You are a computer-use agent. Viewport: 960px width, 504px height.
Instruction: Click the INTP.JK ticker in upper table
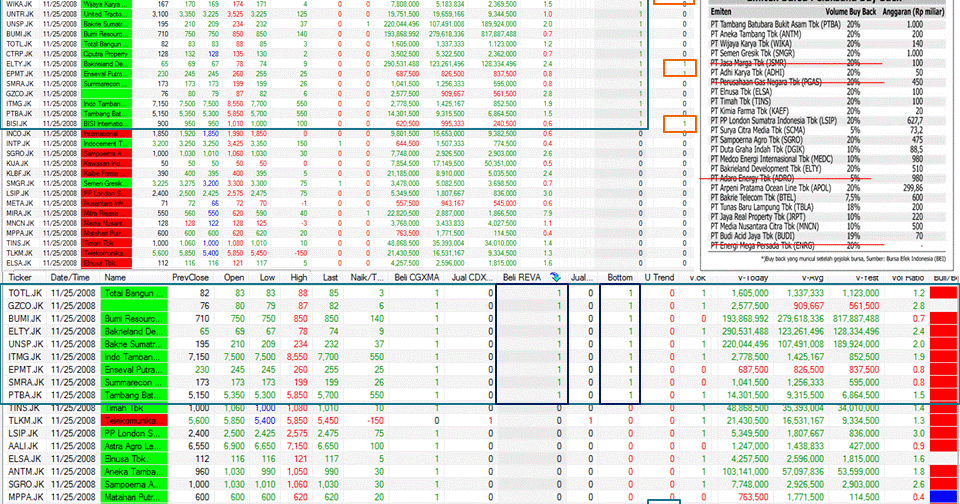[x=18, y=143]
